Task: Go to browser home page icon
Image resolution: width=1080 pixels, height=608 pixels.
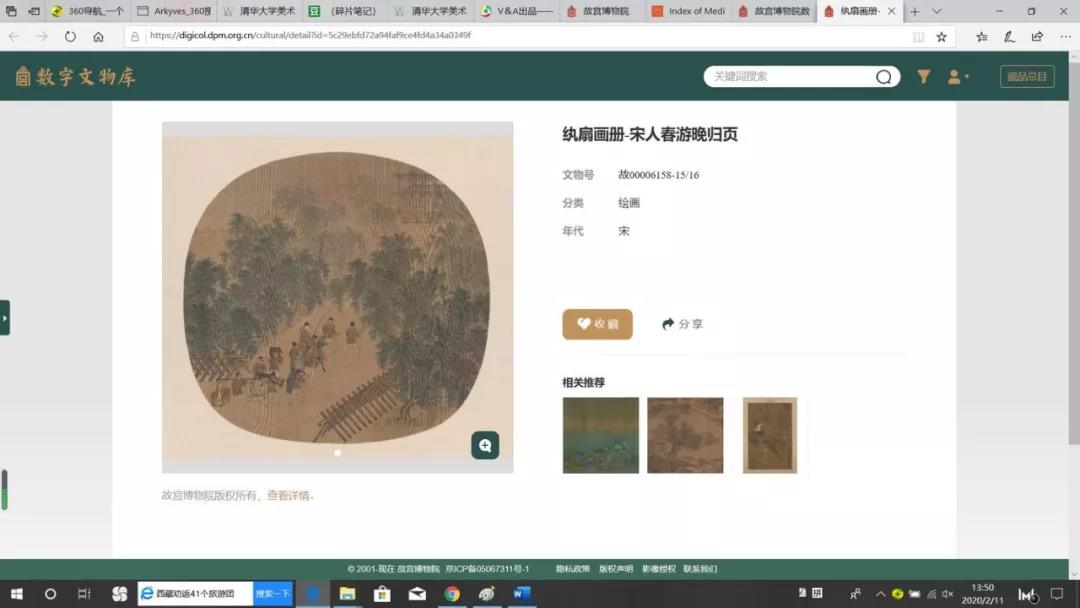Action: [x=98, y=36]
